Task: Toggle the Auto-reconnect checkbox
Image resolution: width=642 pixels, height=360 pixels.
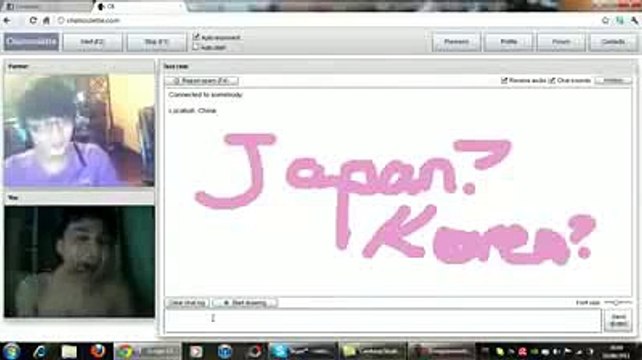Action: point(196,37)
